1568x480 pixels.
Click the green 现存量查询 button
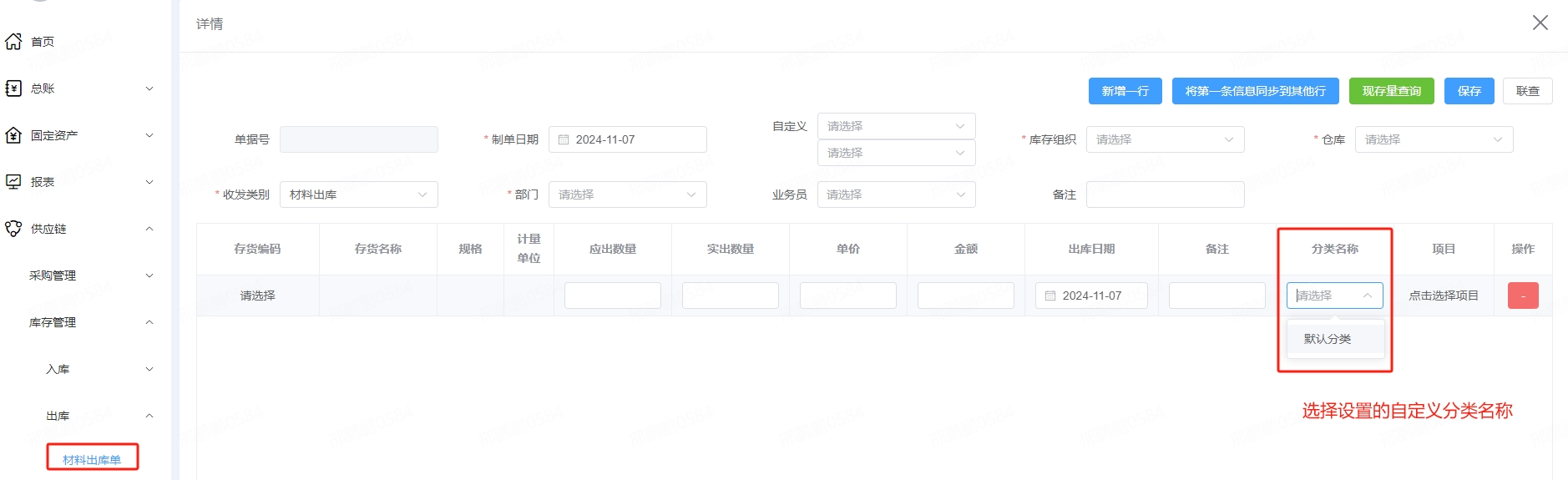coord(1391,91)
